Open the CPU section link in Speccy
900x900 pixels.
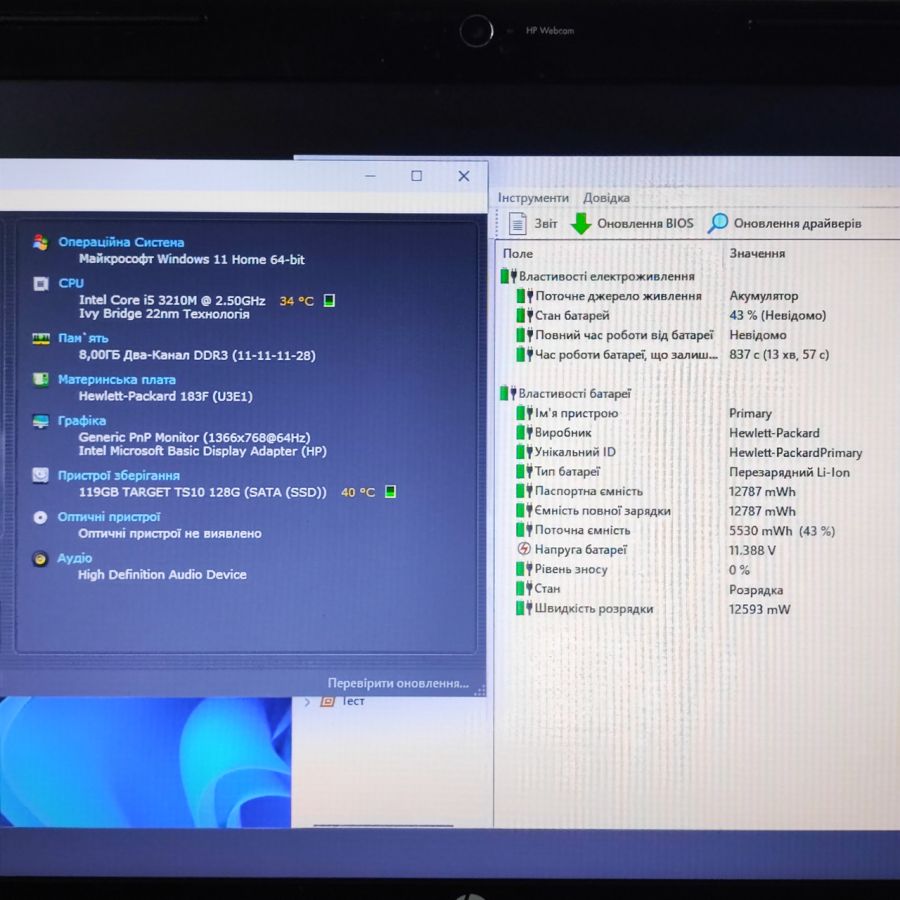(x=71, y=283)
